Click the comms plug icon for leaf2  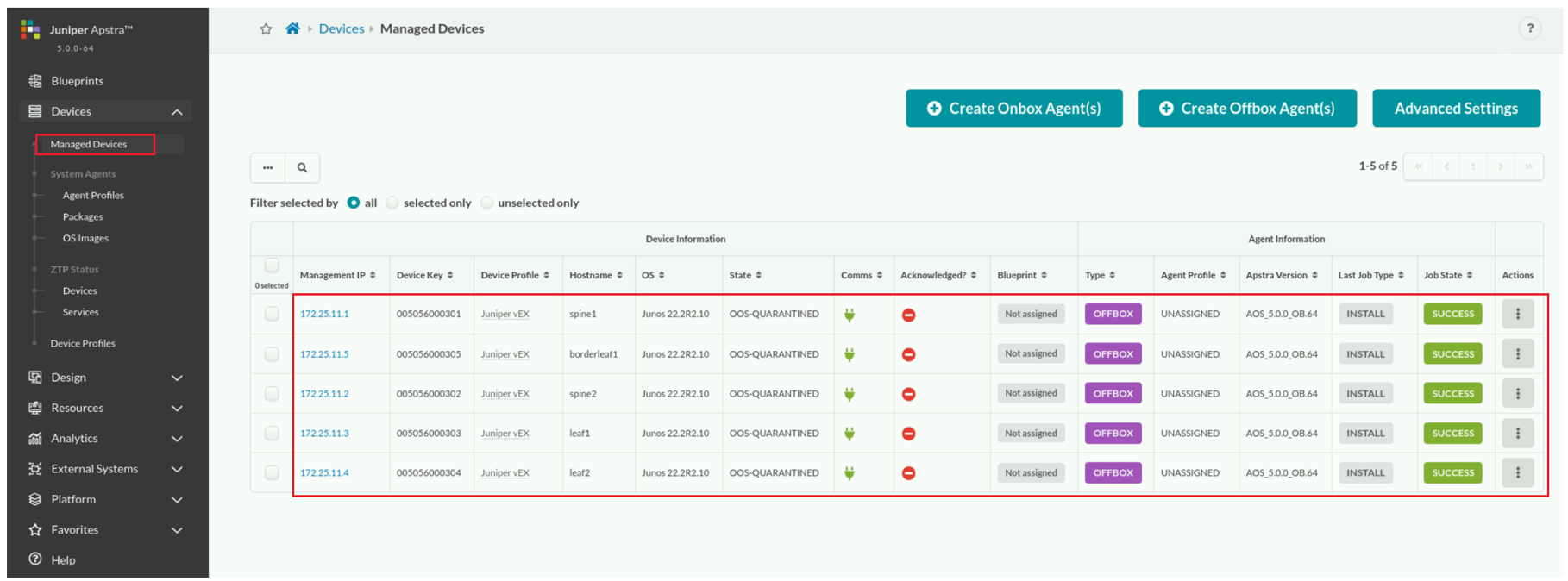pos(850,473)
